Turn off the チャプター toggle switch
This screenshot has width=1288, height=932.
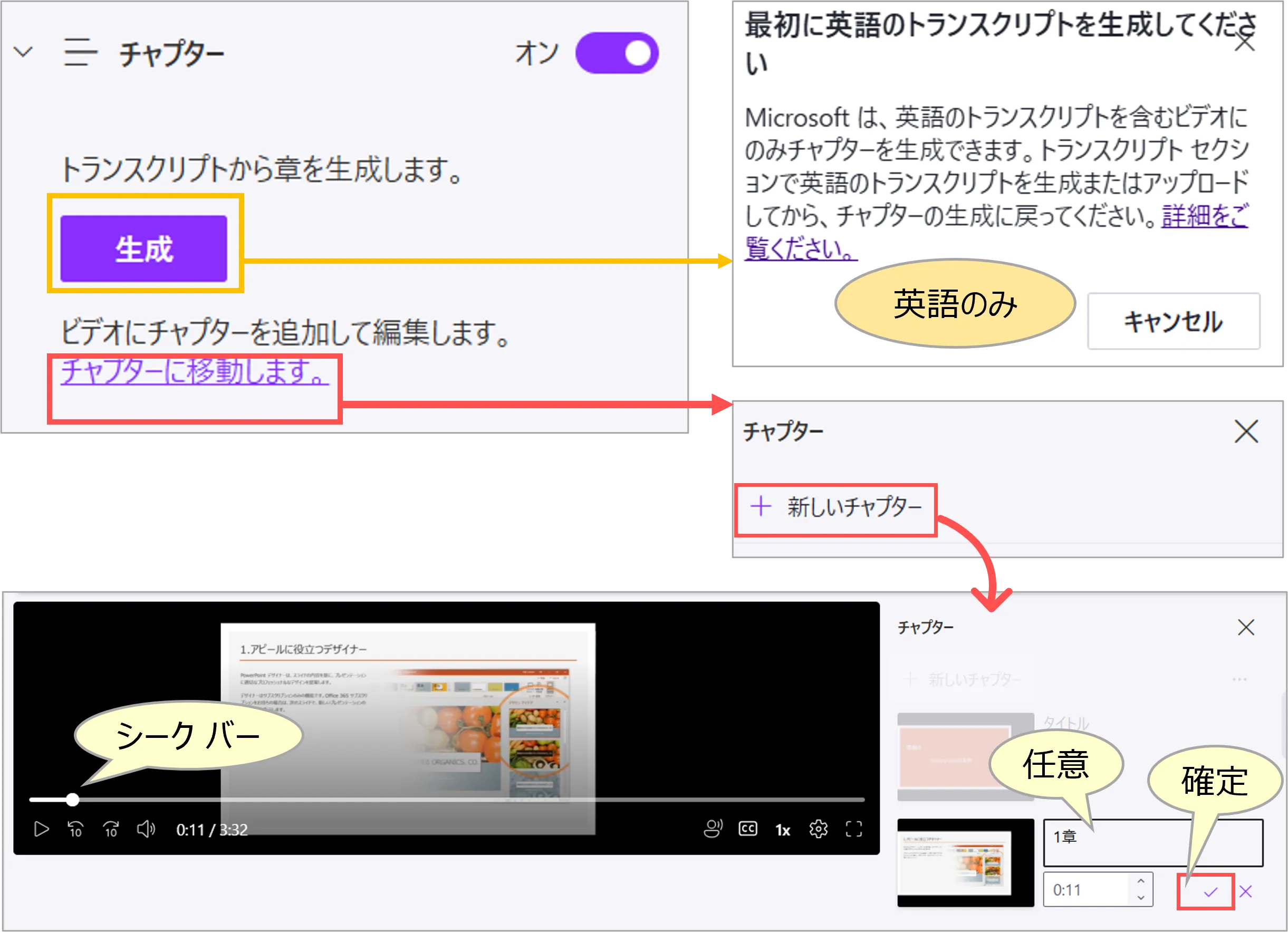(617, 53)
